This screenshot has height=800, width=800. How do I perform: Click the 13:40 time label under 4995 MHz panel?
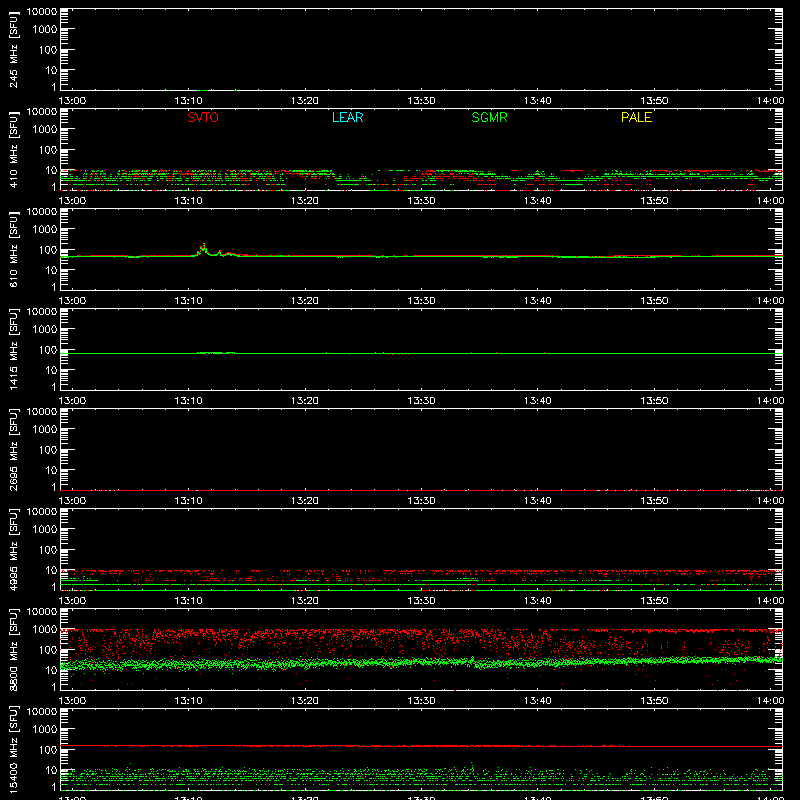coord(537,601)
